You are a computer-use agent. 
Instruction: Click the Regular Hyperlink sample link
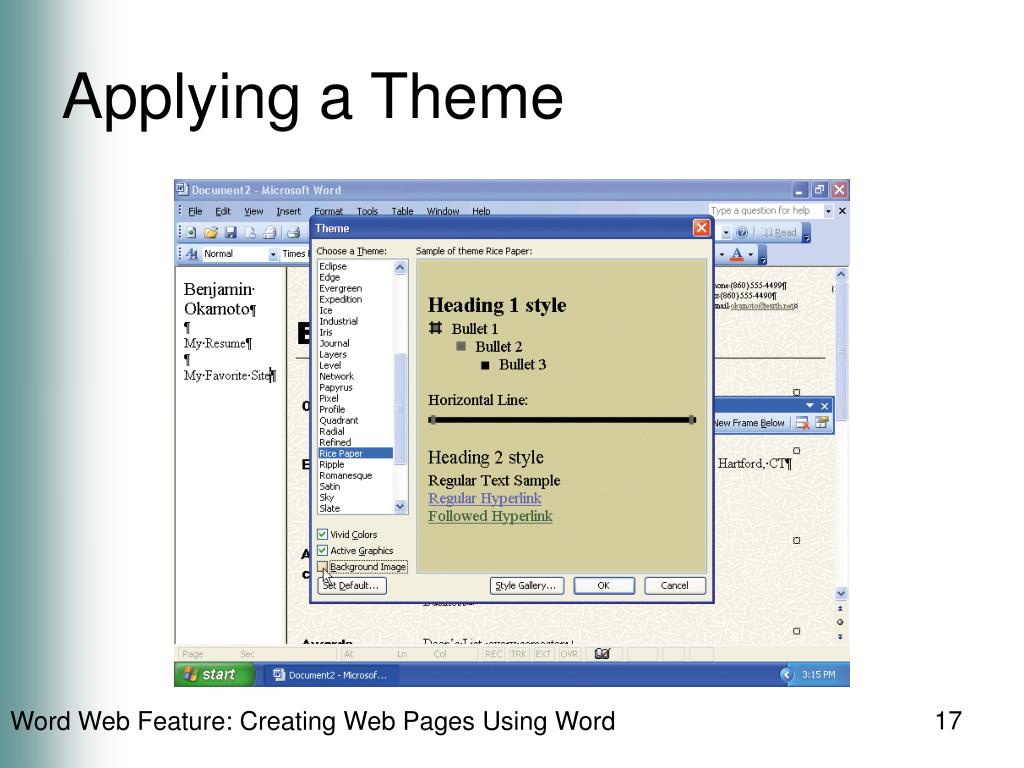tap(485, 498)
